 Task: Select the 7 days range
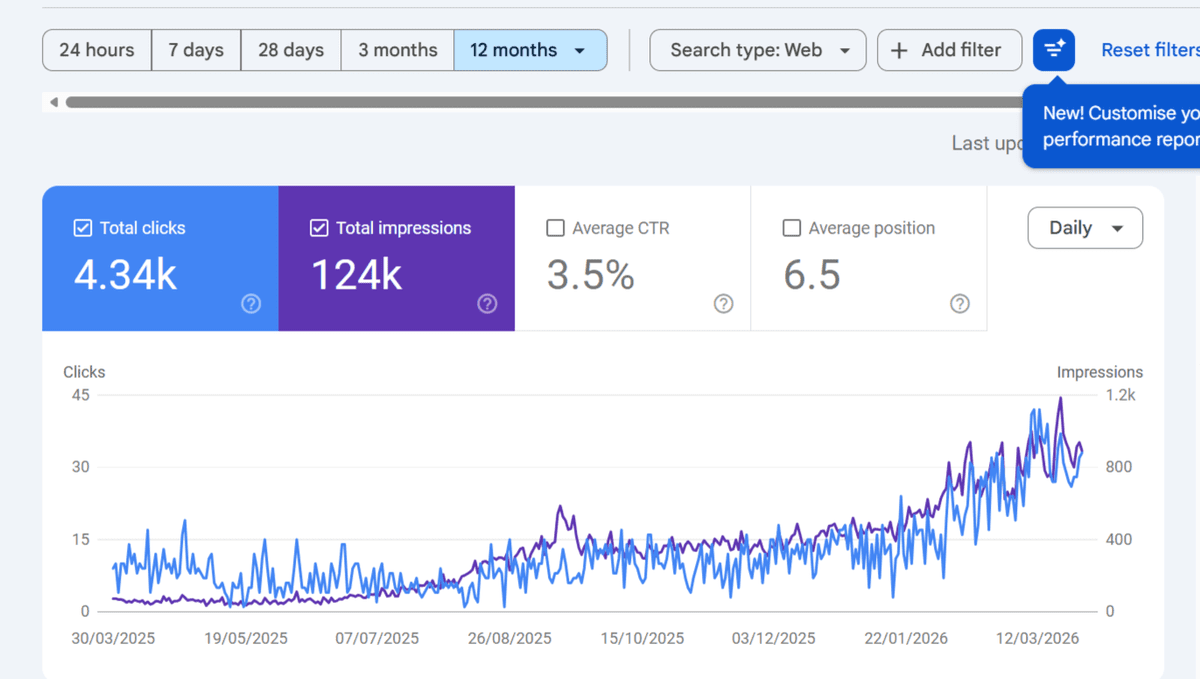pos(196,50)
